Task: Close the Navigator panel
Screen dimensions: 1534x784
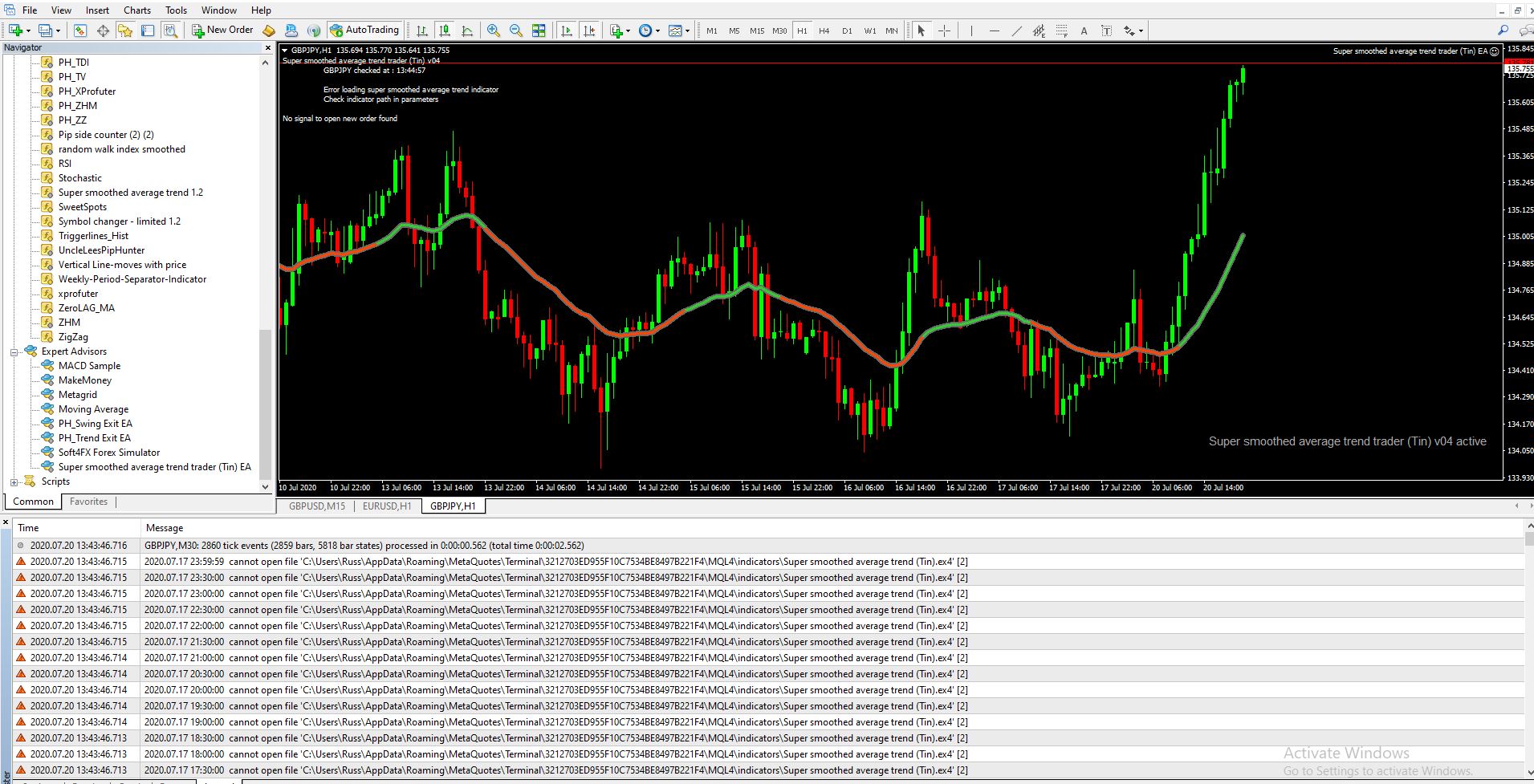Action: click(268, 48)
